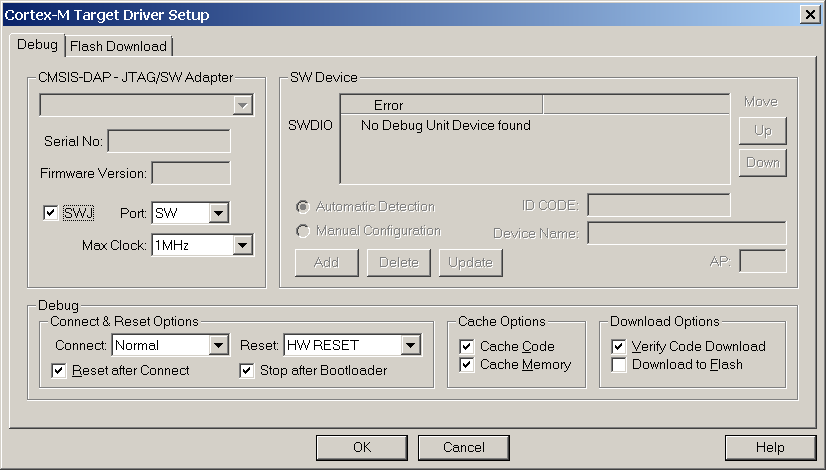The image size is (826, 470).
Task: Click the OK button
Action: click(x=362, y=447)
